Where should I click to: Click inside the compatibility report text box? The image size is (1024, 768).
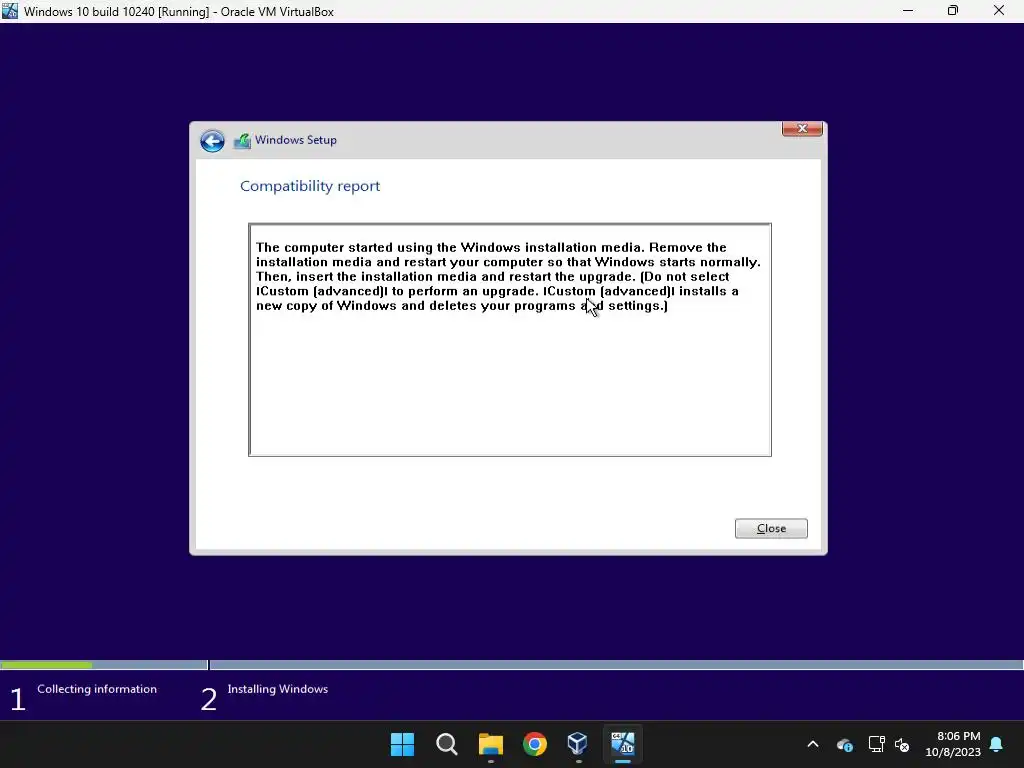(x=510, y=340)
